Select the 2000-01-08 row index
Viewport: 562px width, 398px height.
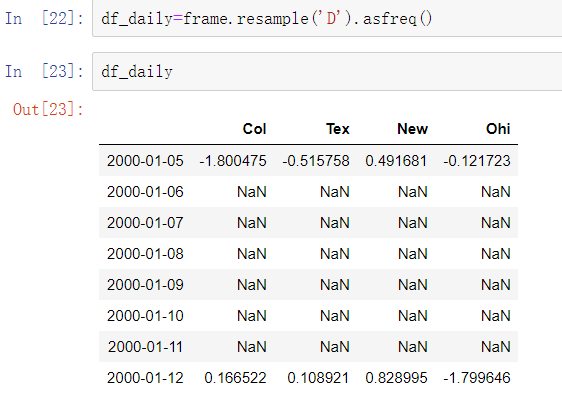click(145, 254)
